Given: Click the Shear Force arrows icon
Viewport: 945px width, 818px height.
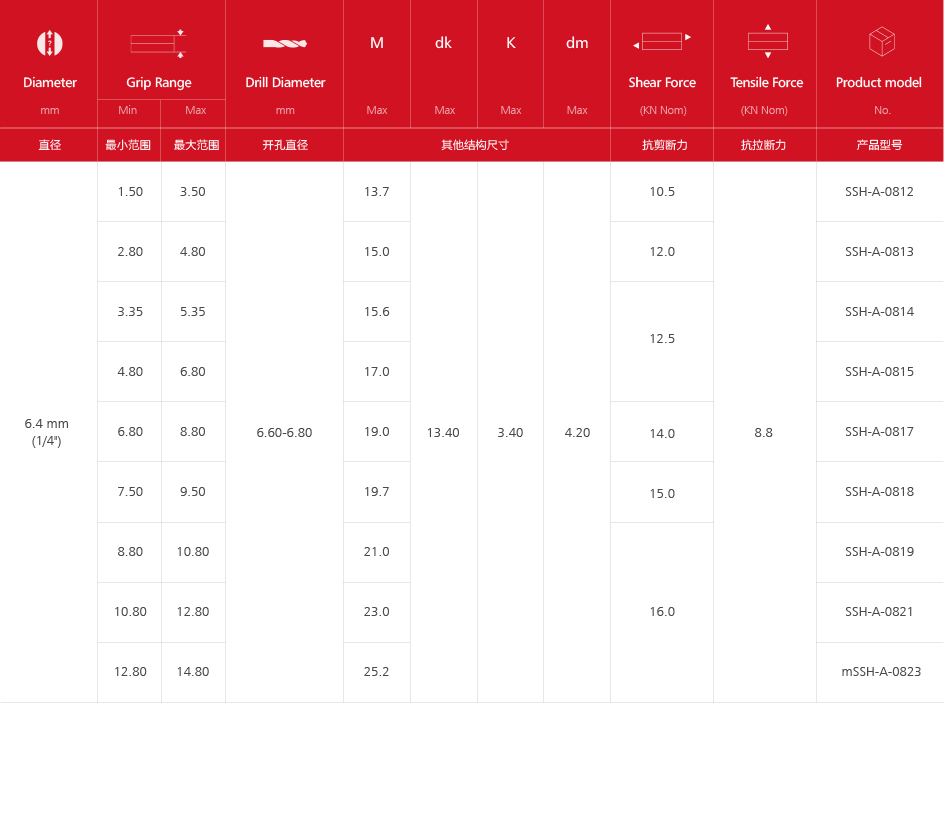Looking at the screenshot, I should 662,42.
